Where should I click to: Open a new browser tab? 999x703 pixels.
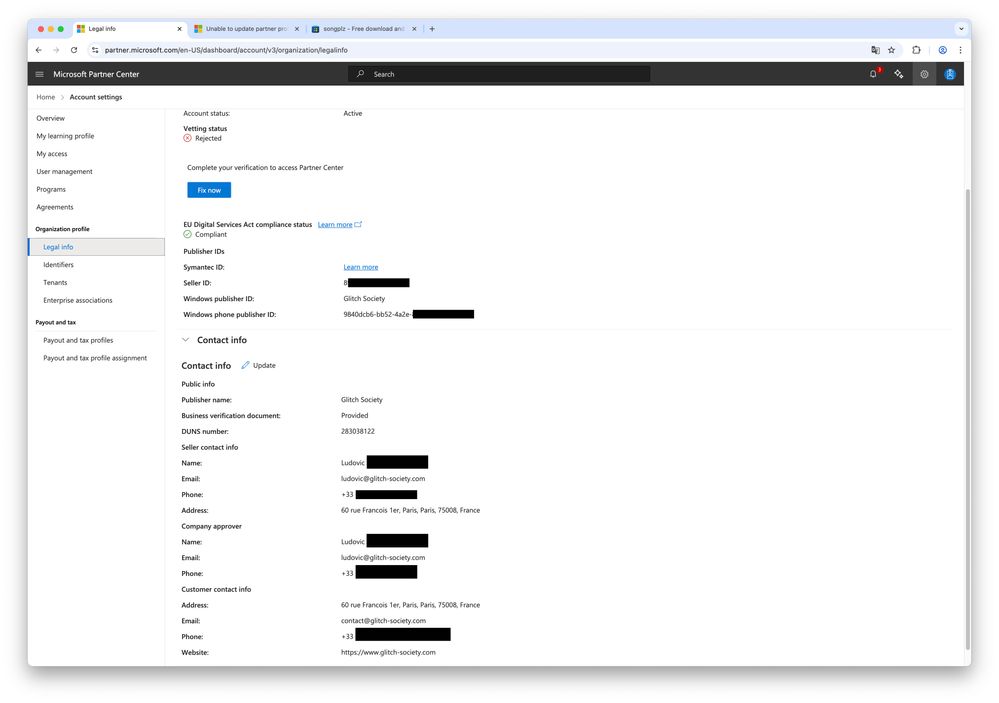[432, 29]
